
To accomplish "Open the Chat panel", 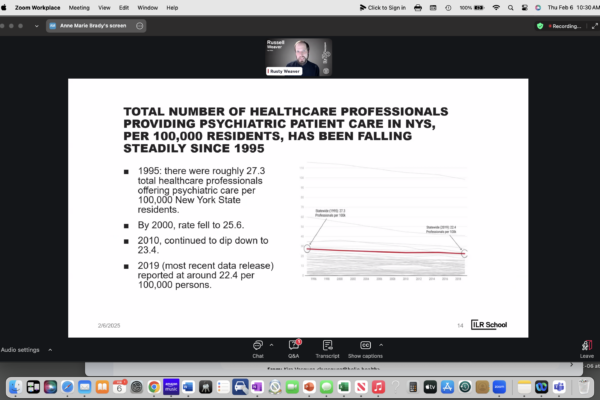I will pyautogui.click(x=258, y=346).
